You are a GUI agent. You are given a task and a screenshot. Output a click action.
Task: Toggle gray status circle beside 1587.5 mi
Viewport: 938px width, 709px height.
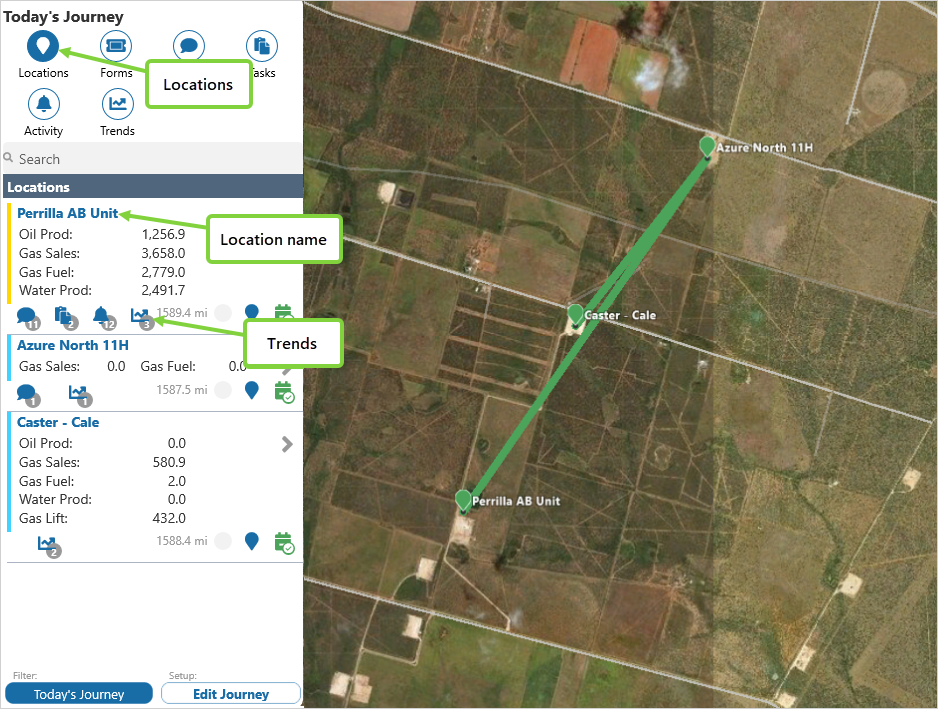223,390
